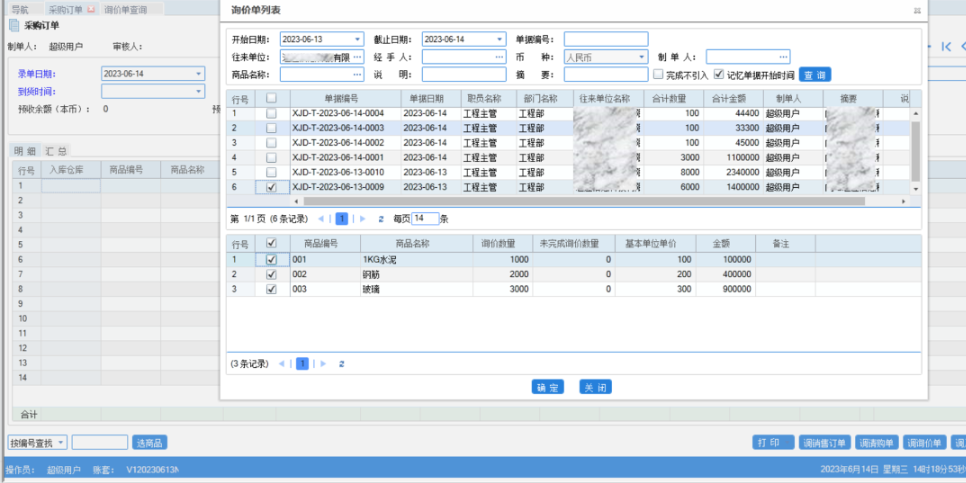Select the 汇总 tab
This screenshot has height=483, width=966.
pos(56,151)
